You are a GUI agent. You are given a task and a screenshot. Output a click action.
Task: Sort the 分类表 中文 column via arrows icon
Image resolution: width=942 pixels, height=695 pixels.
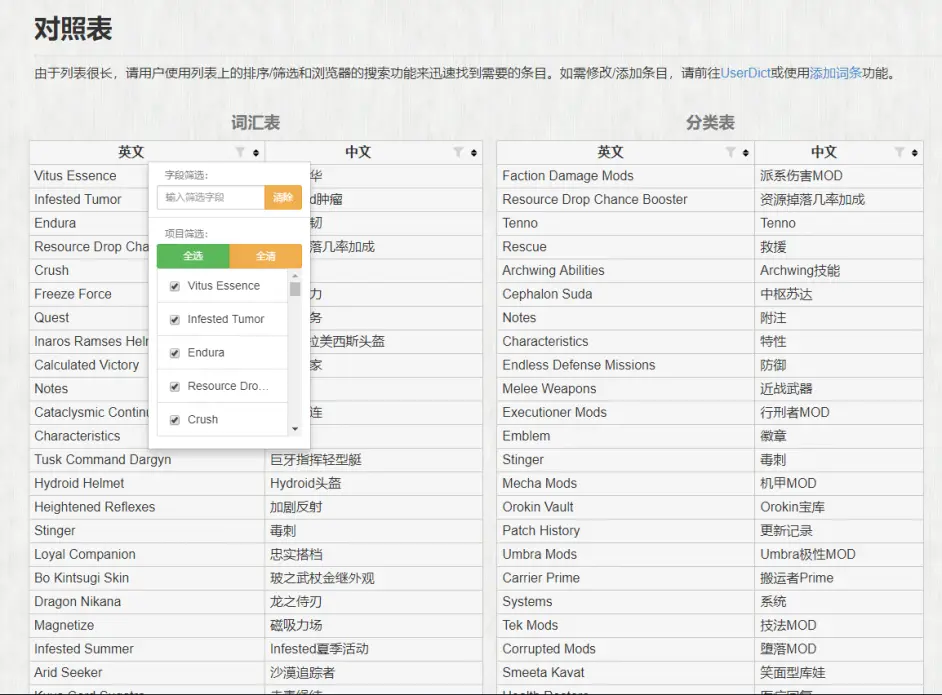[x=914, y=153]
